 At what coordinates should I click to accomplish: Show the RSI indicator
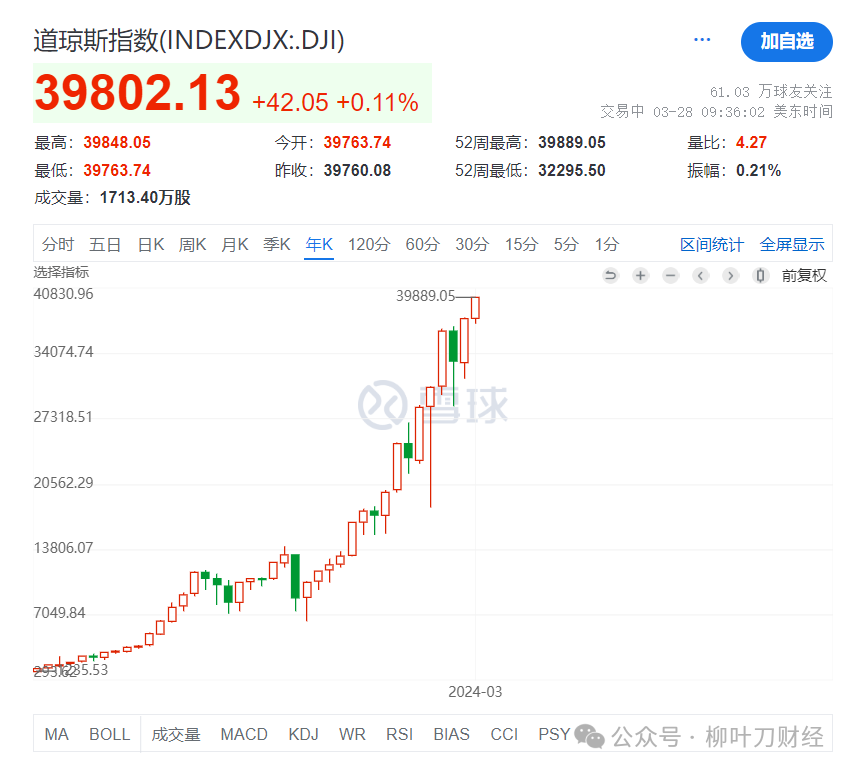(x=399, y=734)
